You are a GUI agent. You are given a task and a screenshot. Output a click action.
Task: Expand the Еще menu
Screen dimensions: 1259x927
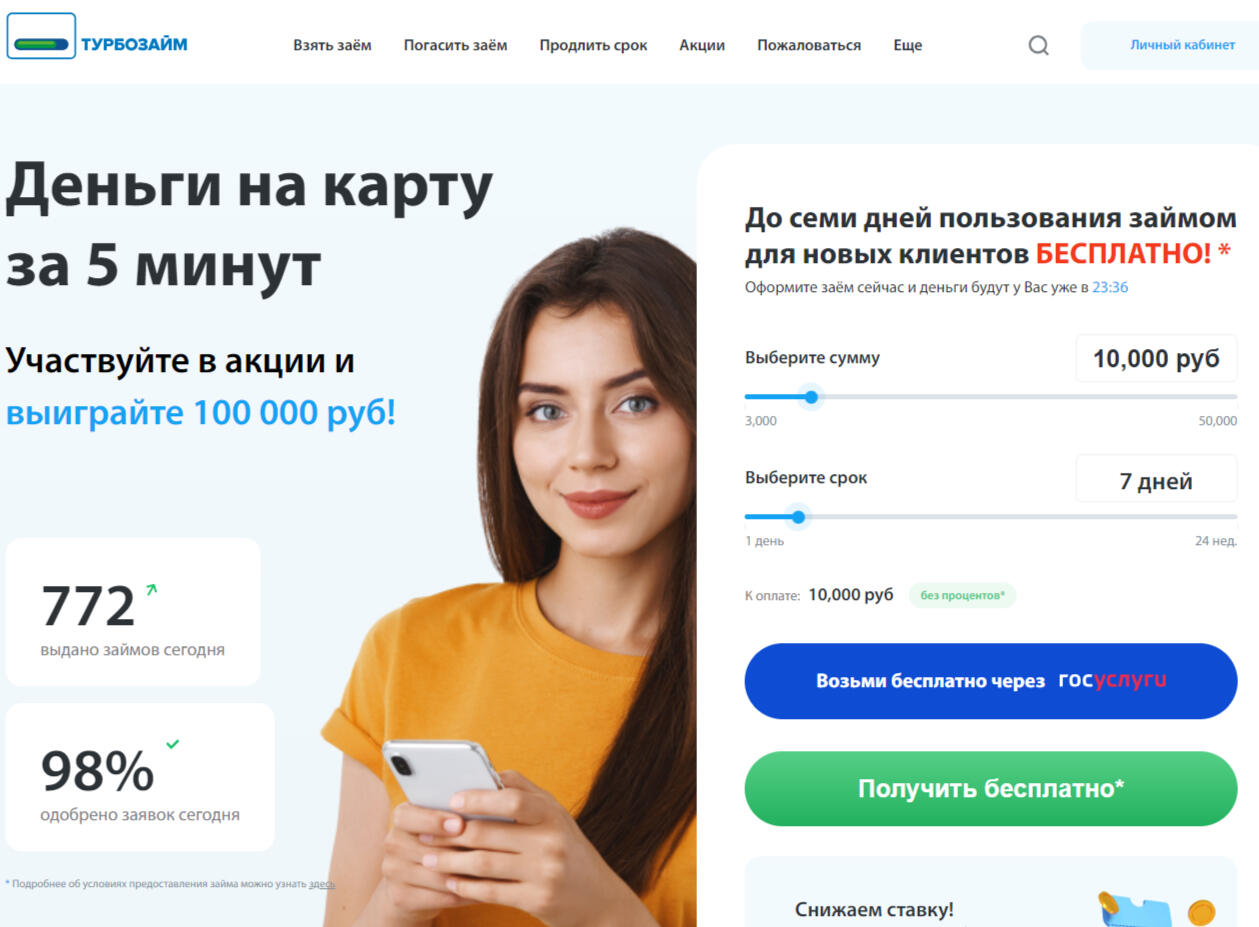(907, 45)
